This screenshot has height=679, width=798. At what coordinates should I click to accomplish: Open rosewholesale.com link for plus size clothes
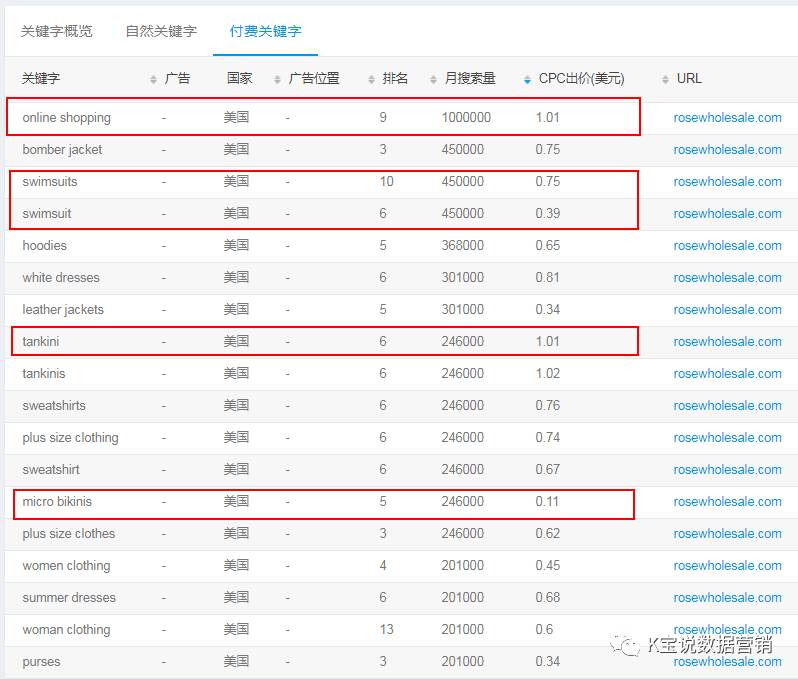click(727, 534)
